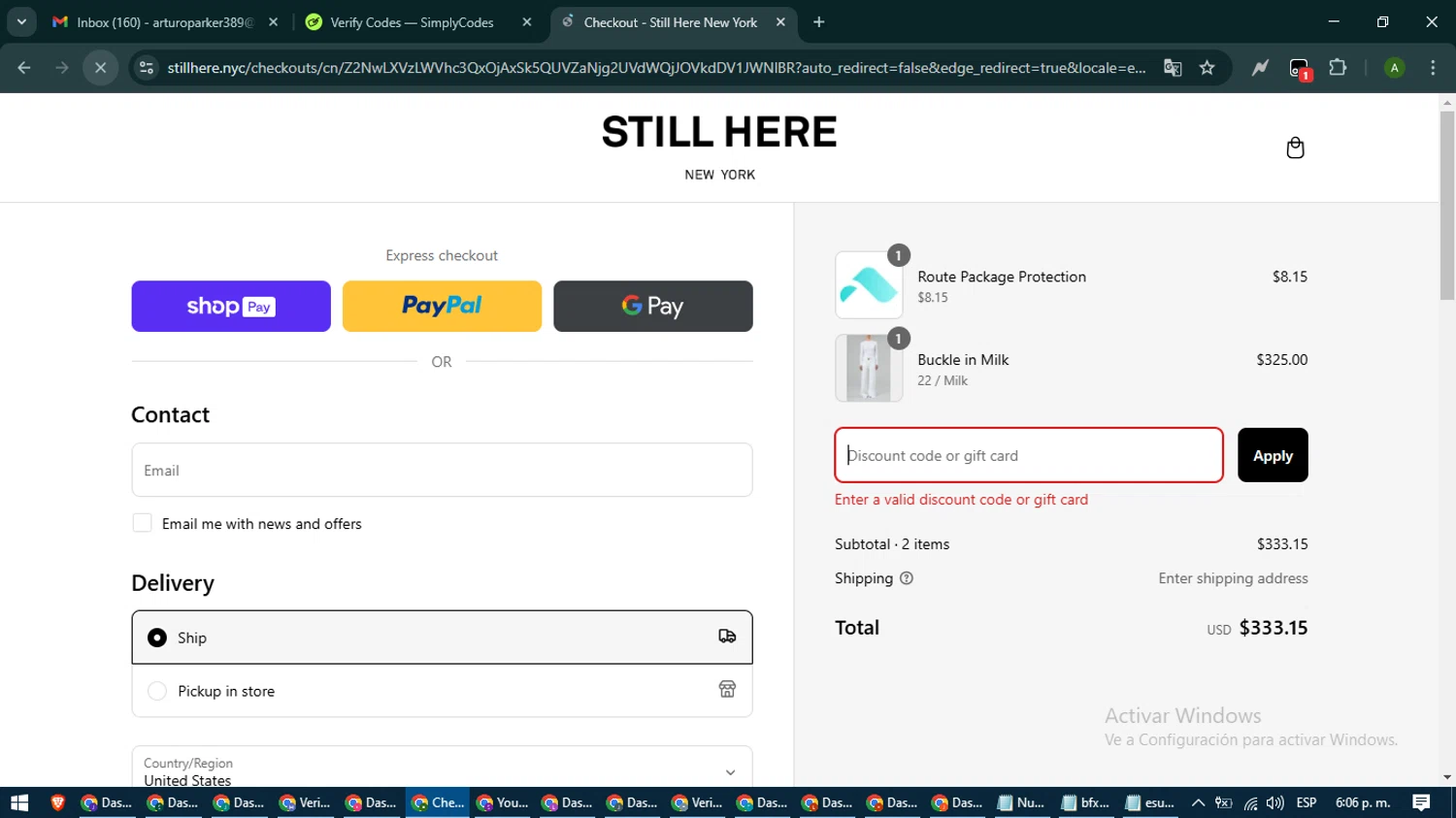Click the delivery truck icon on Ship
Image resolution: width=1456 pixels, height=818 pixels.
pyautogui.click(x=727, y=637)
